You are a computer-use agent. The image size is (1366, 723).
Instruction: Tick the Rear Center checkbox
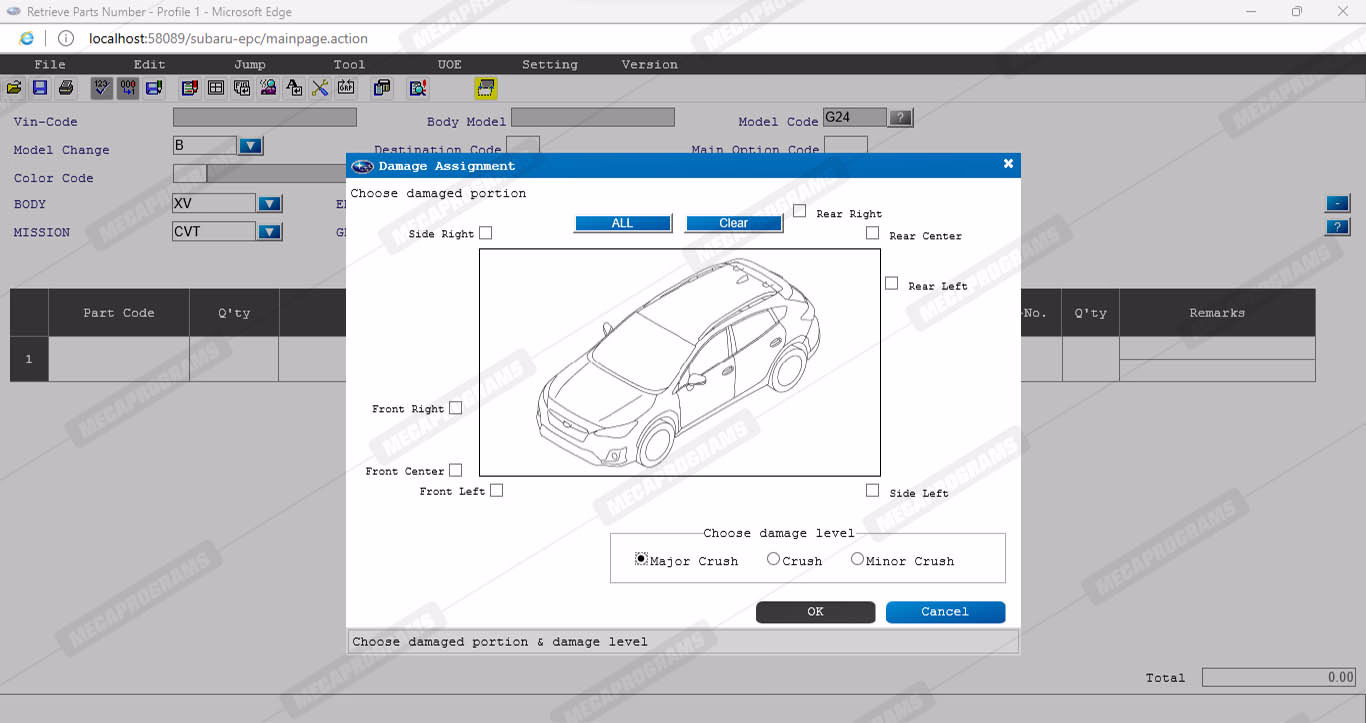tap(873, 233)
